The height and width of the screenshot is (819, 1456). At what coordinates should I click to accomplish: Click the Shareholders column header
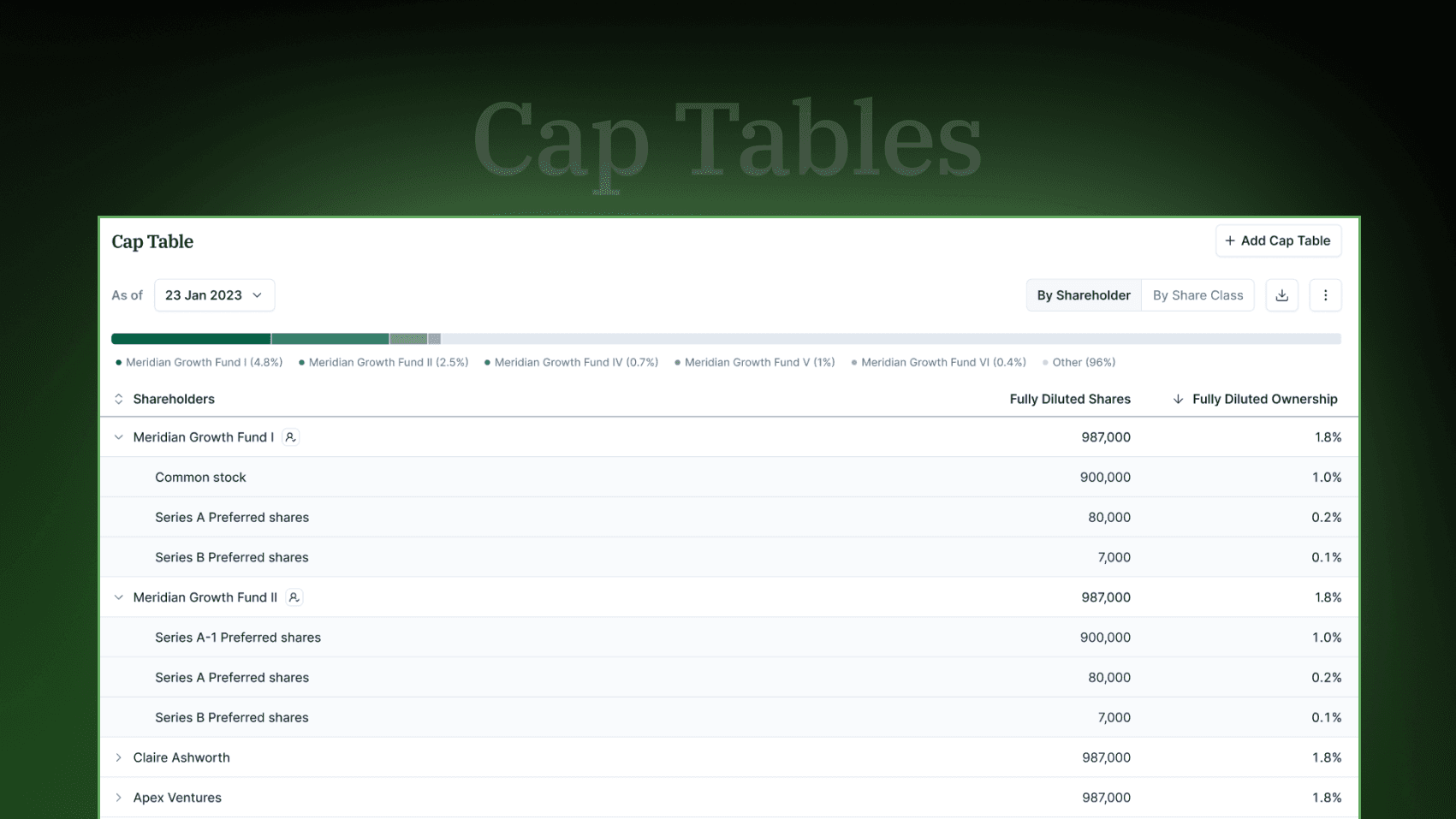[174, 399]
